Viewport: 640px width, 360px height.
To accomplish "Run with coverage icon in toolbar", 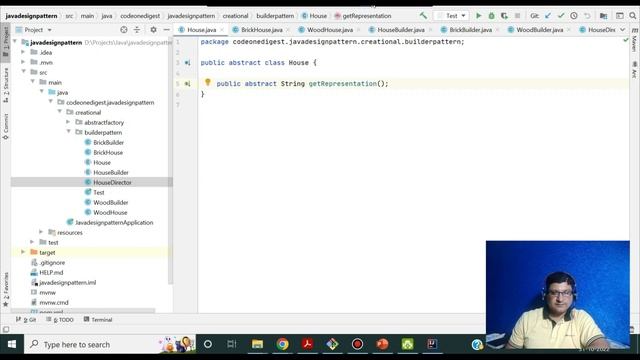I will pos(504,16).
